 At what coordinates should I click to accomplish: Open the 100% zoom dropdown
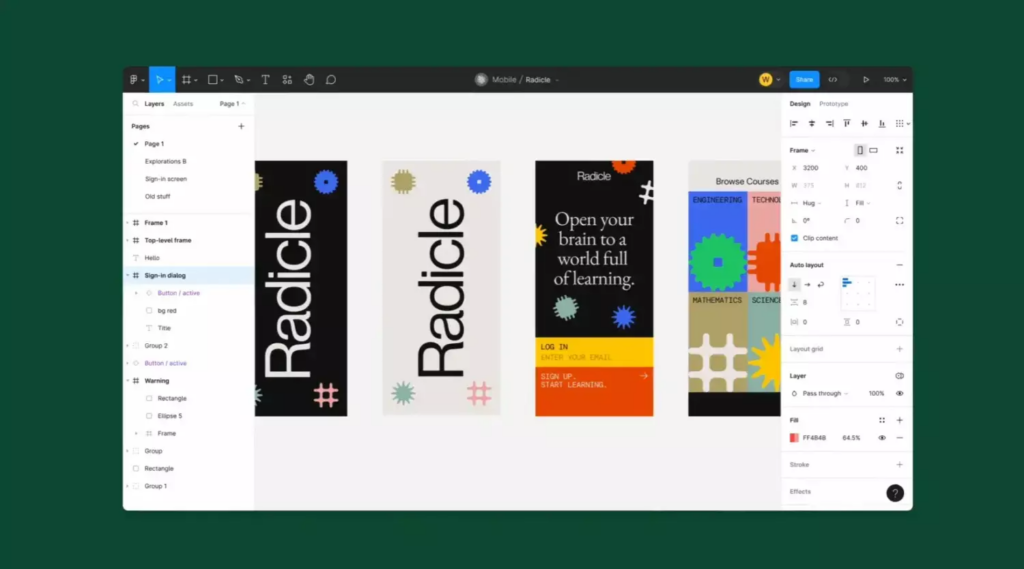coord(895,80)
